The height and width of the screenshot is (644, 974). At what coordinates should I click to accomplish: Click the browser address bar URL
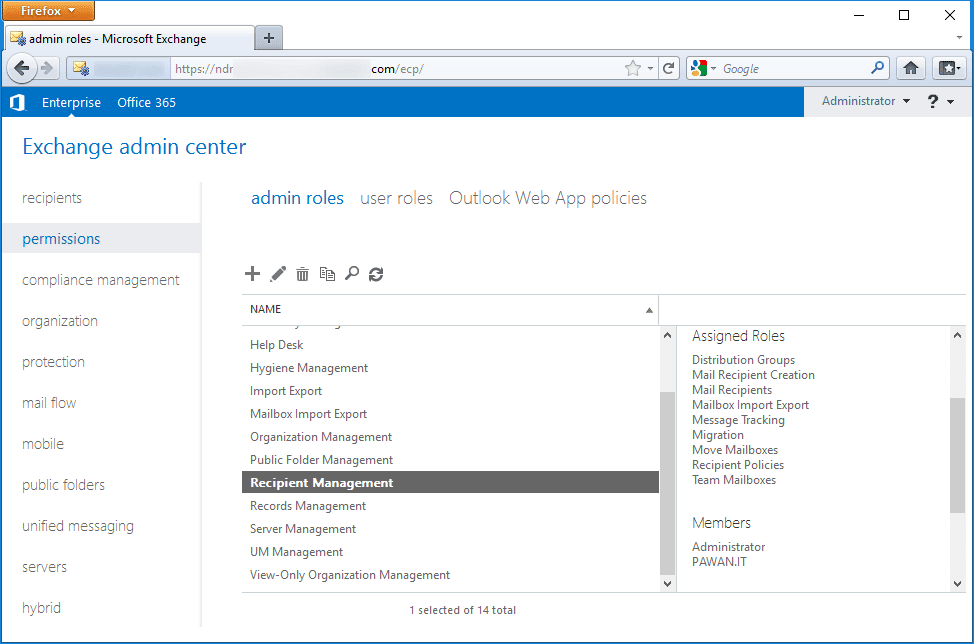(x=396, y=68)
